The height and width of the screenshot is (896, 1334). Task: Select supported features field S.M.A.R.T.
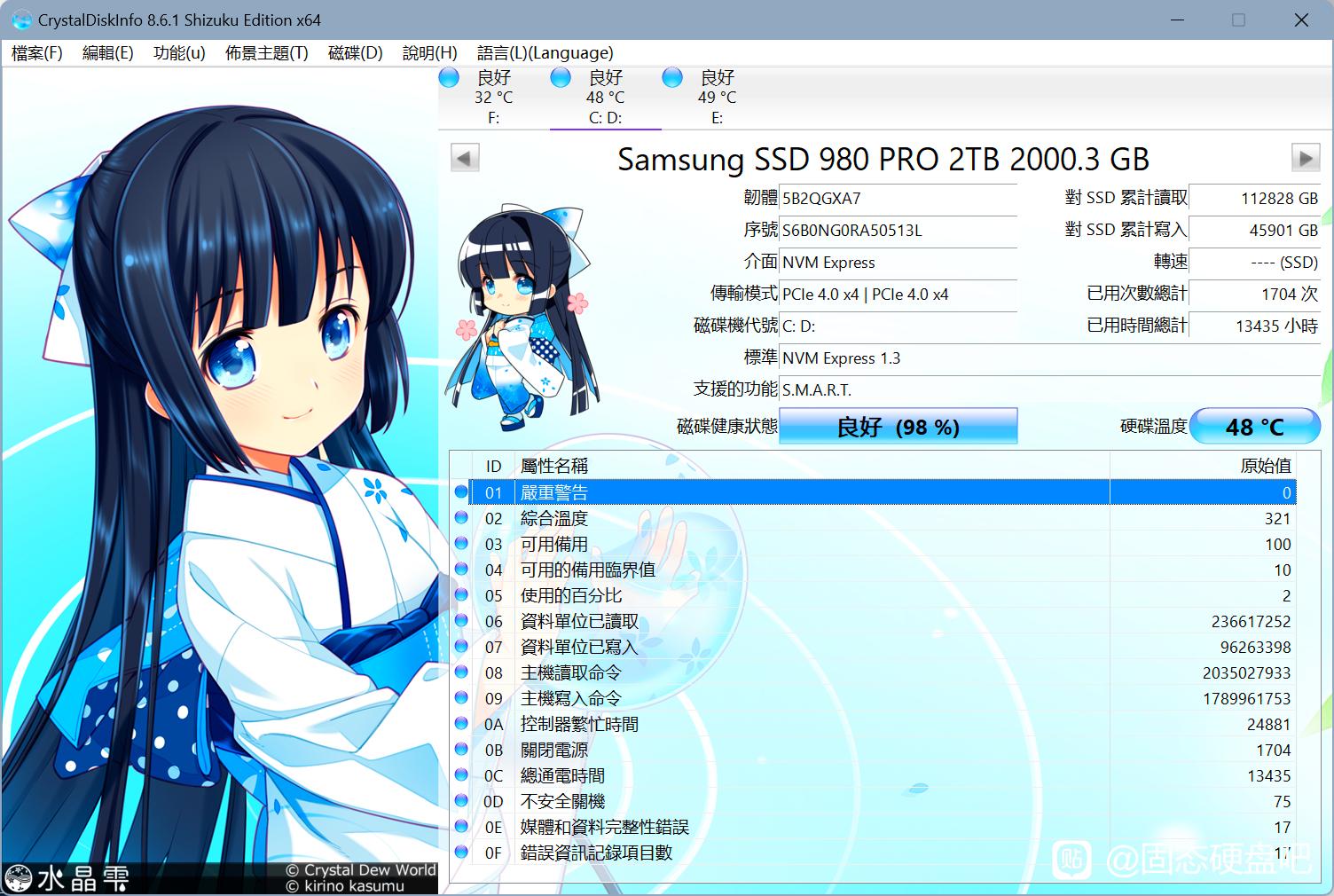[1049, 389]
